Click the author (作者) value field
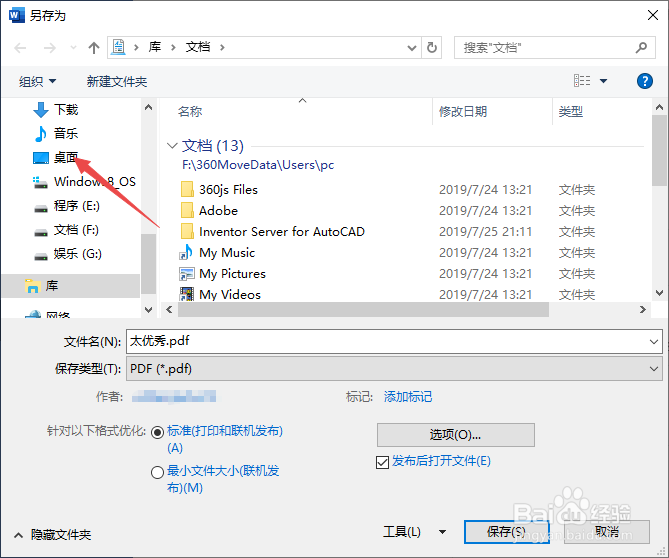This screenshot has height=558, width=669. coord(174,397)
